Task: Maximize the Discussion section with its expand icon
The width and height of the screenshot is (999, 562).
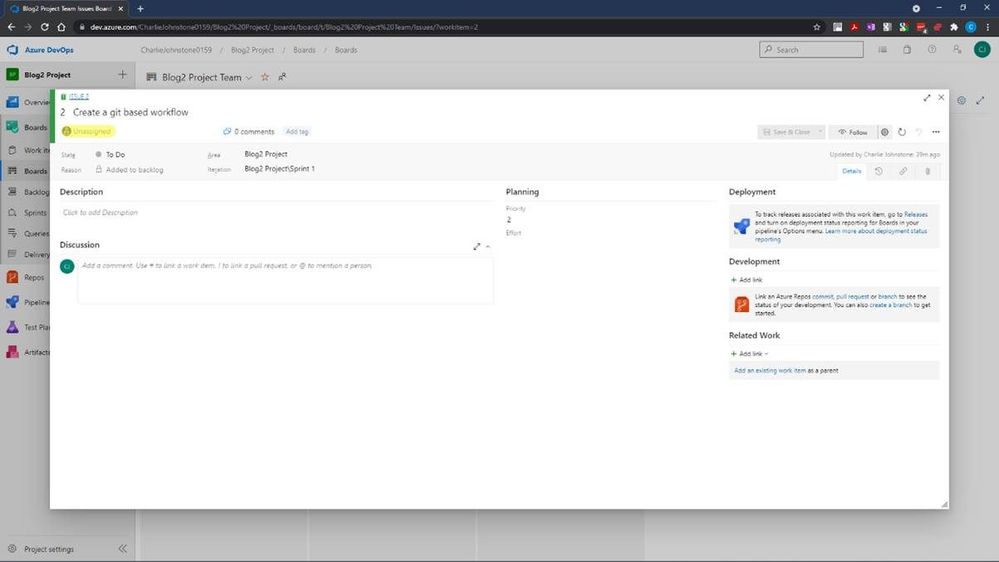Action: (x=477, y=246)
